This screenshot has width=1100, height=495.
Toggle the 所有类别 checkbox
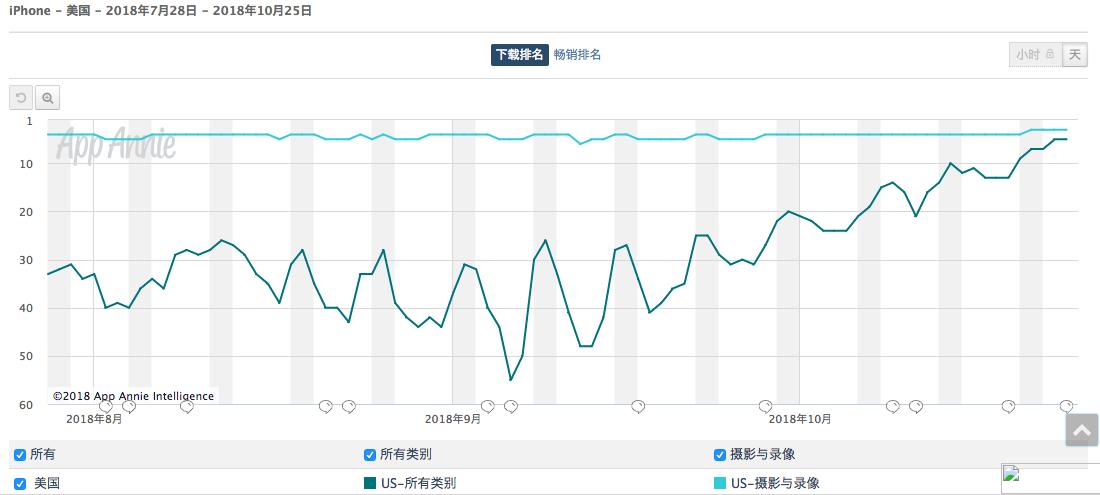(x=370, y=455)
